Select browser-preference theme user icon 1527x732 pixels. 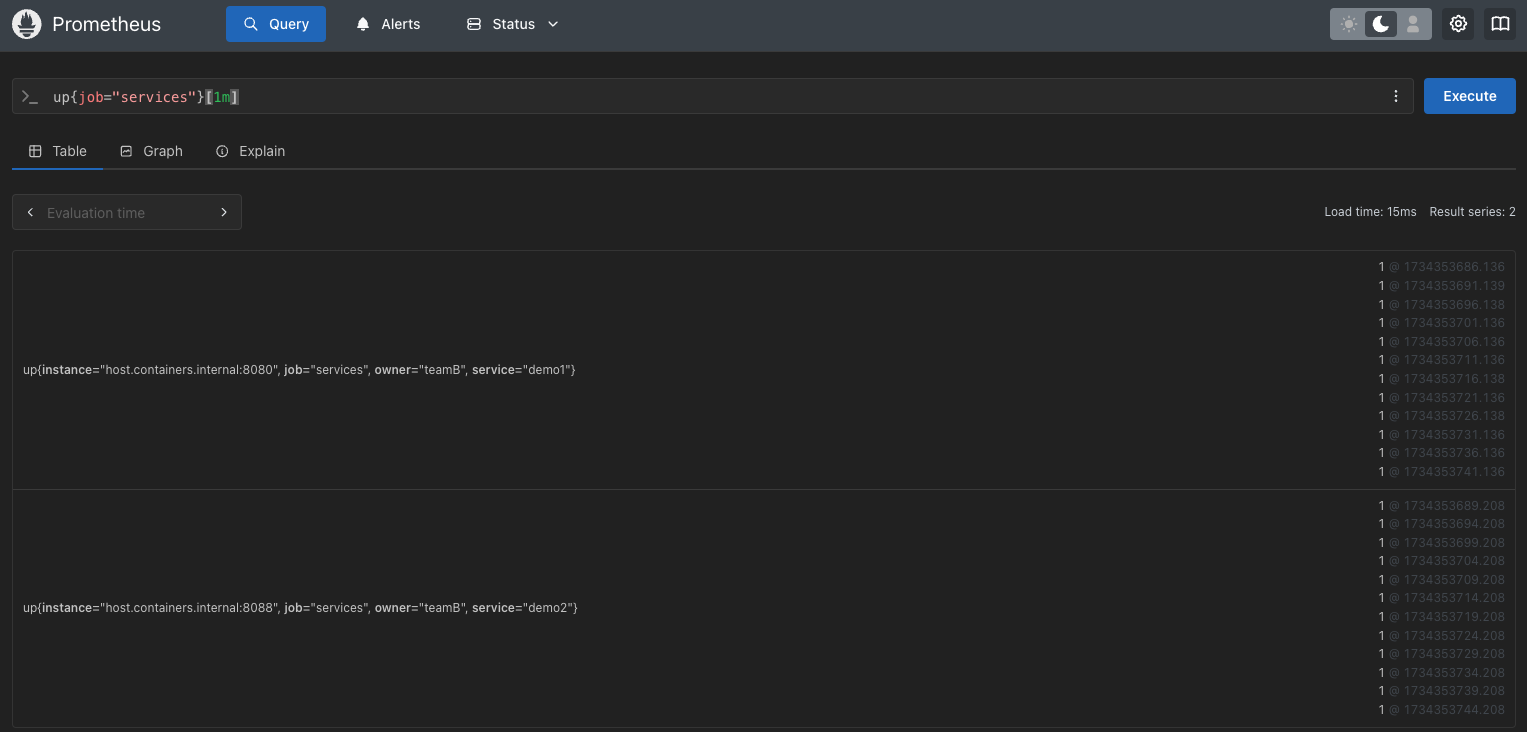[x=1413, y=24]
